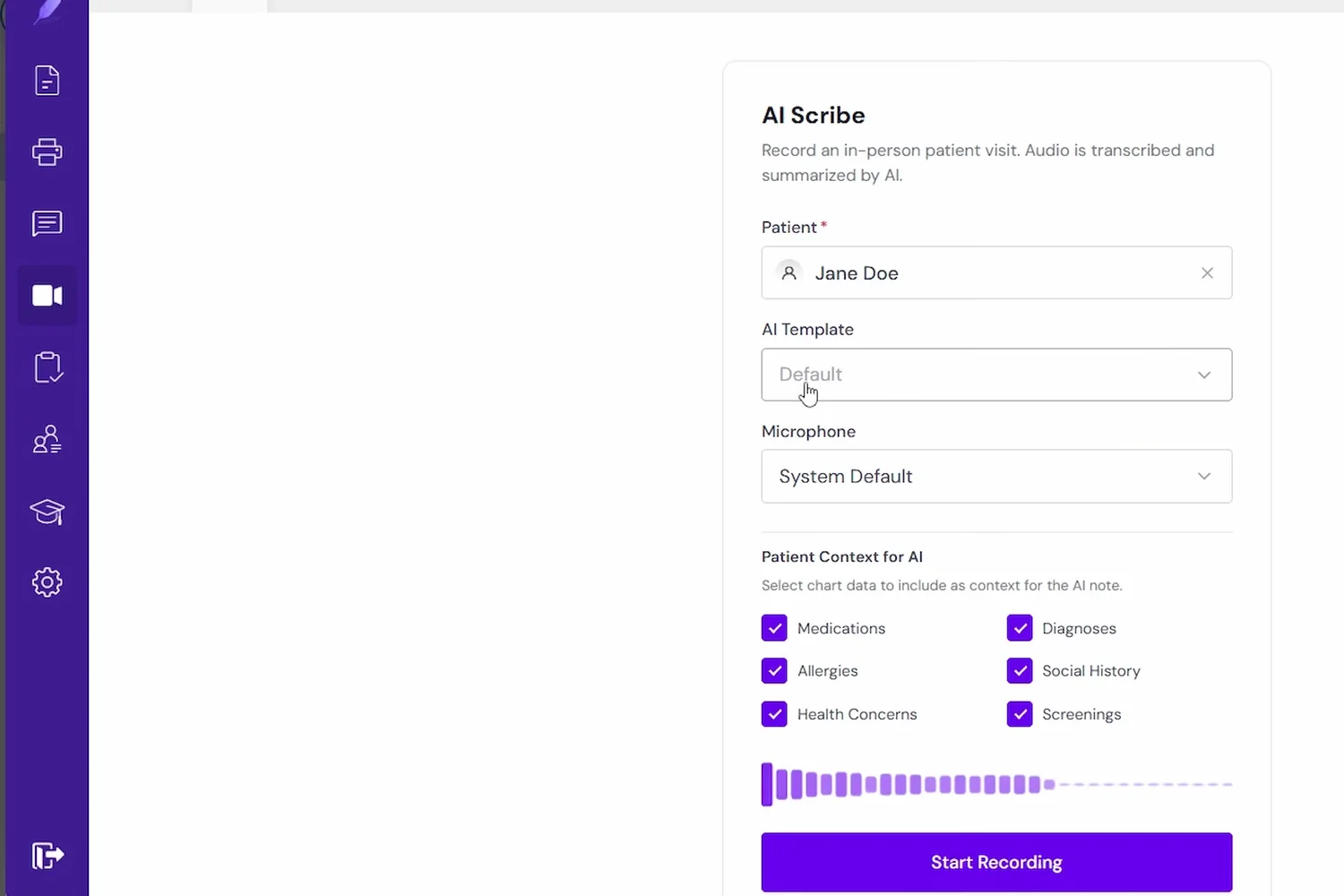The width and height of the screenshot is (1344, 896).
Task: Disable the Screenings checkbox
Action: (x=1020, y=714)
